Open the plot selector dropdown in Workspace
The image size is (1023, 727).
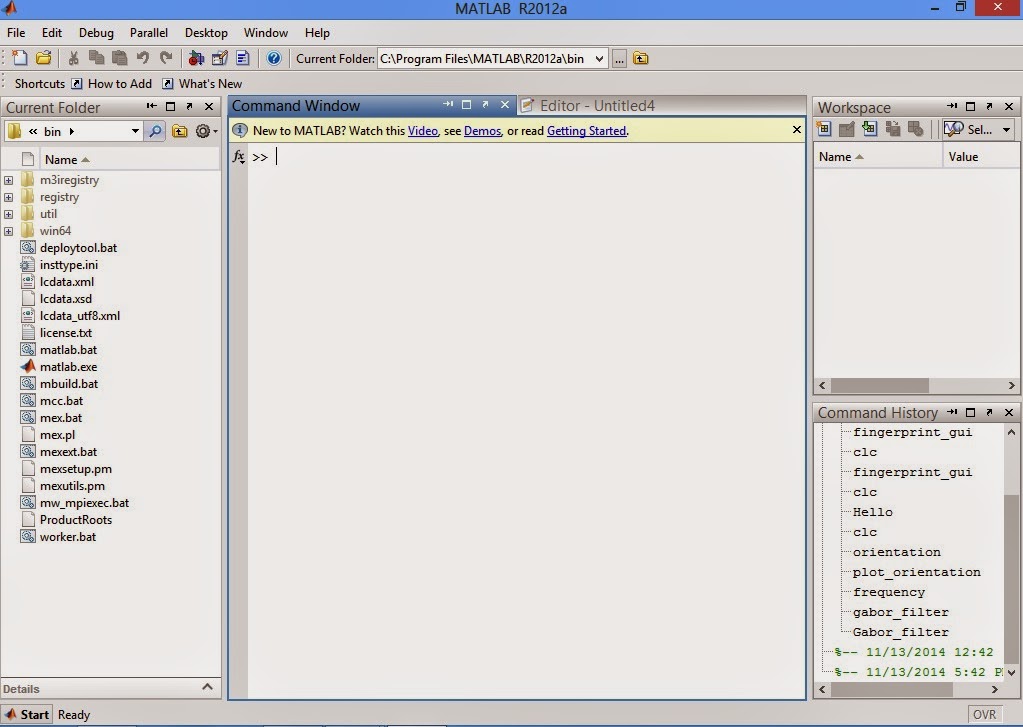click(x=1006, y=128)
